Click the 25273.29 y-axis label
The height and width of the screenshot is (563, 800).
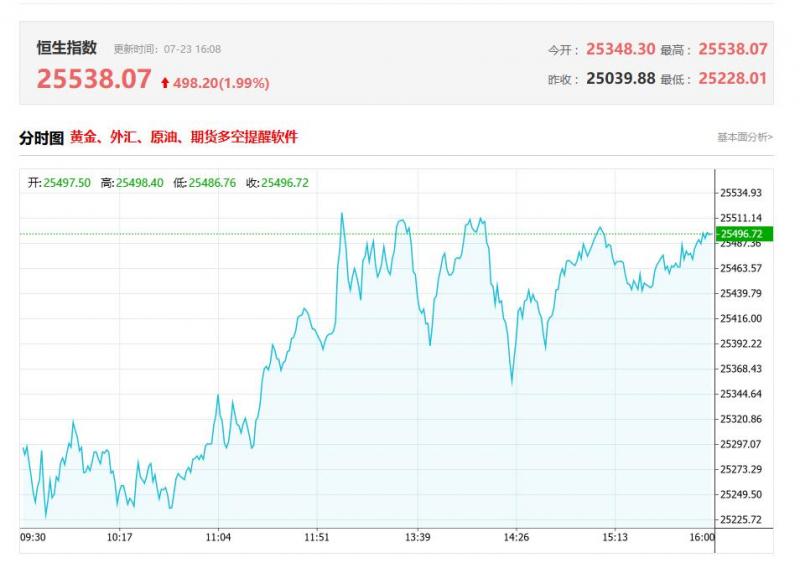pyautogui.click(x=741, y=469)
